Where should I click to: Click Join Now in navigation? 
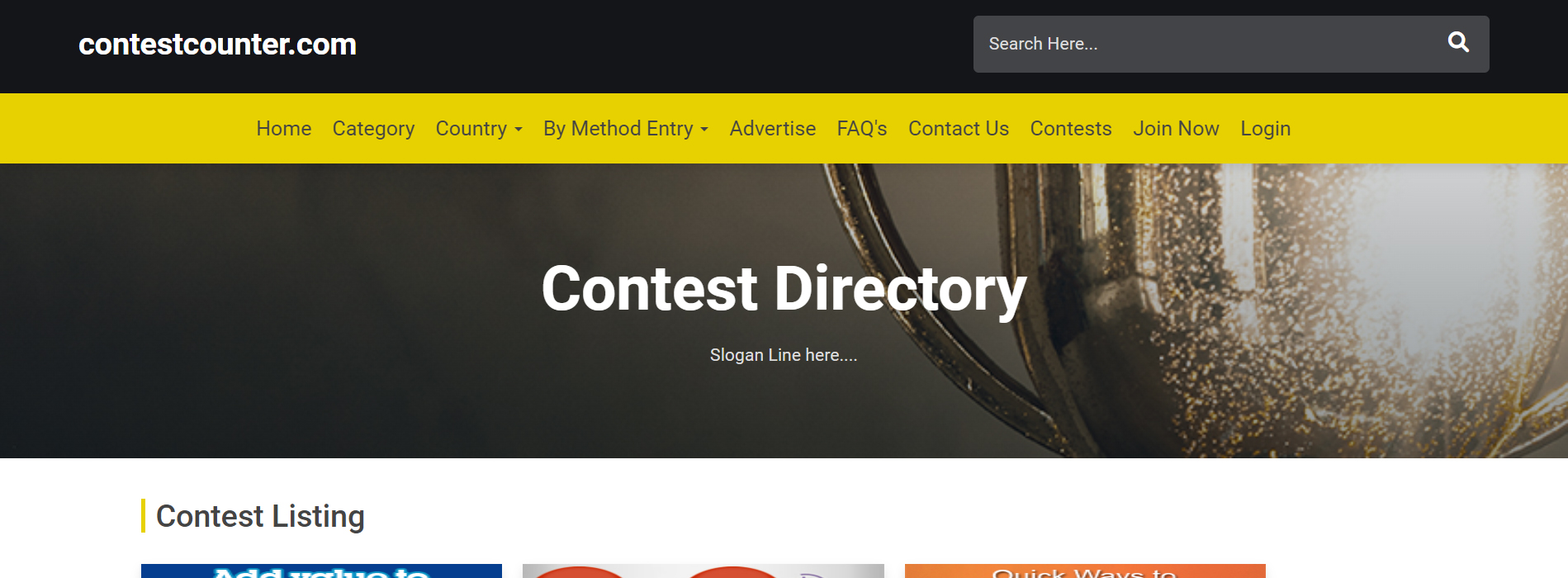pyautogui.click(x=1176, y=129)
